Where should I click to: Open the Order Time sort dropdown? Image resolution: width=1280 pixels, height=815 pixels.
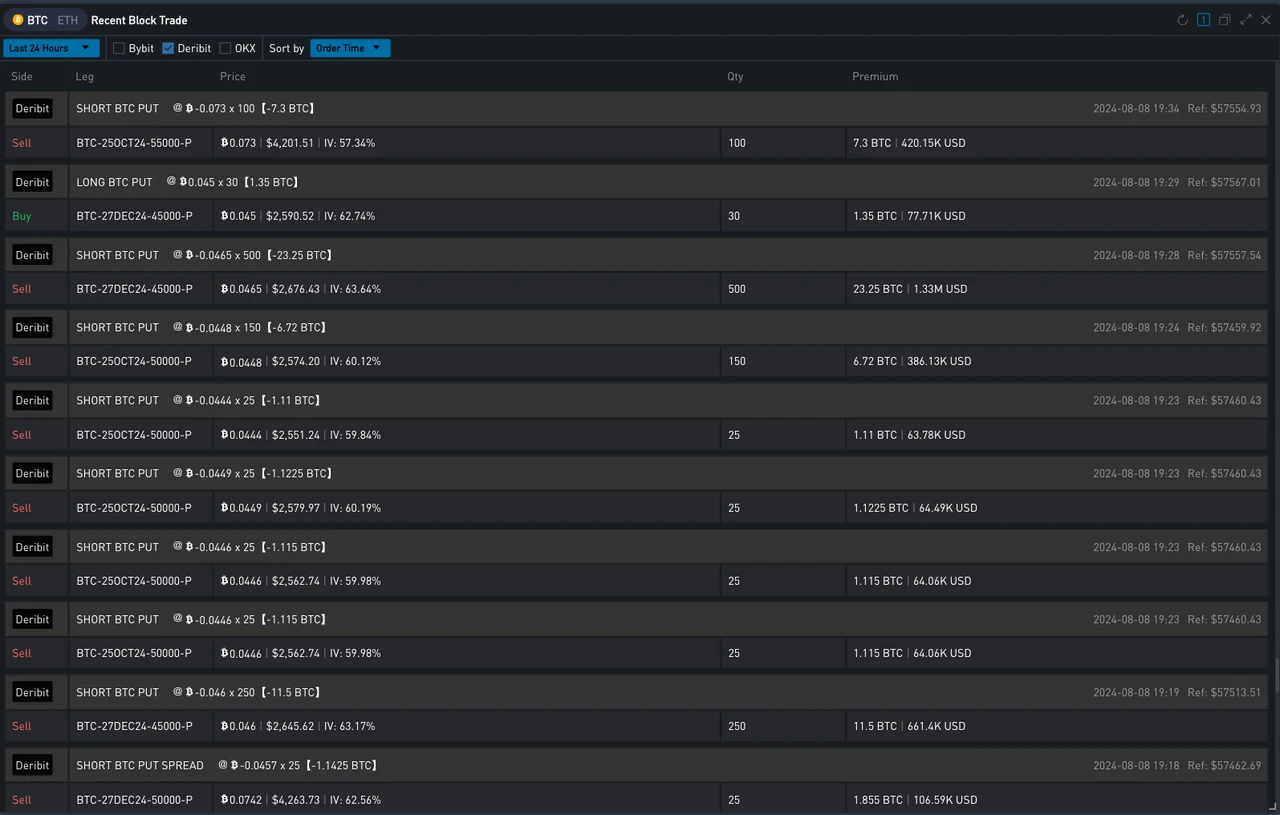tap(349, 48)
